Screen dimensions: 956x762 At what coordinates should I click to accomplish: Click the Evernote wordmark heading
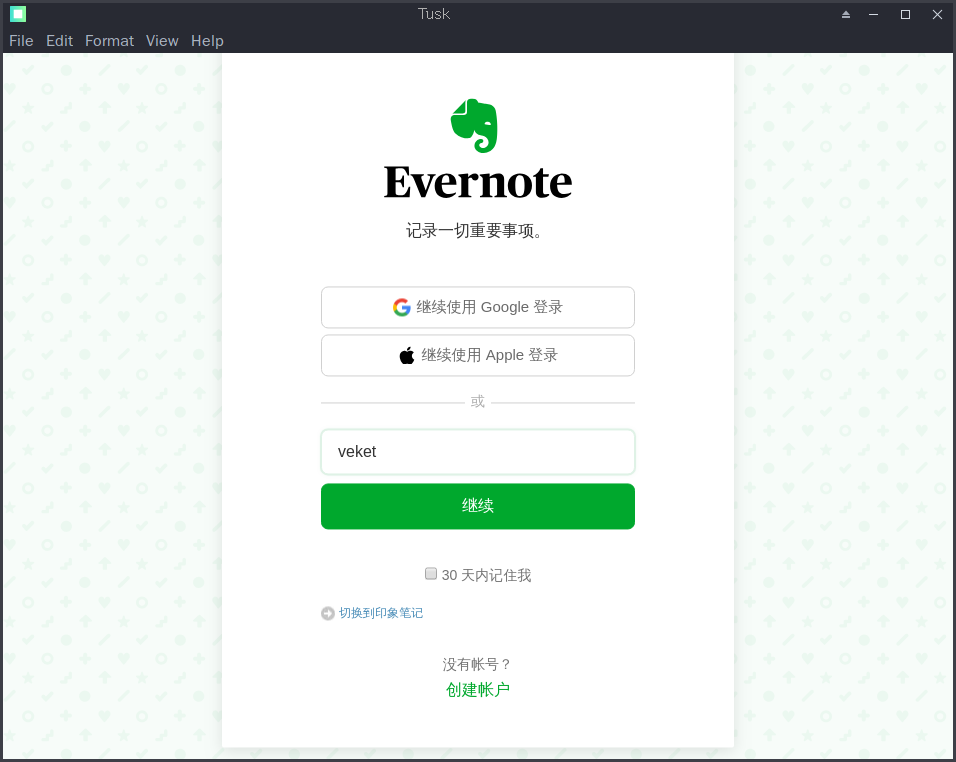478,182
